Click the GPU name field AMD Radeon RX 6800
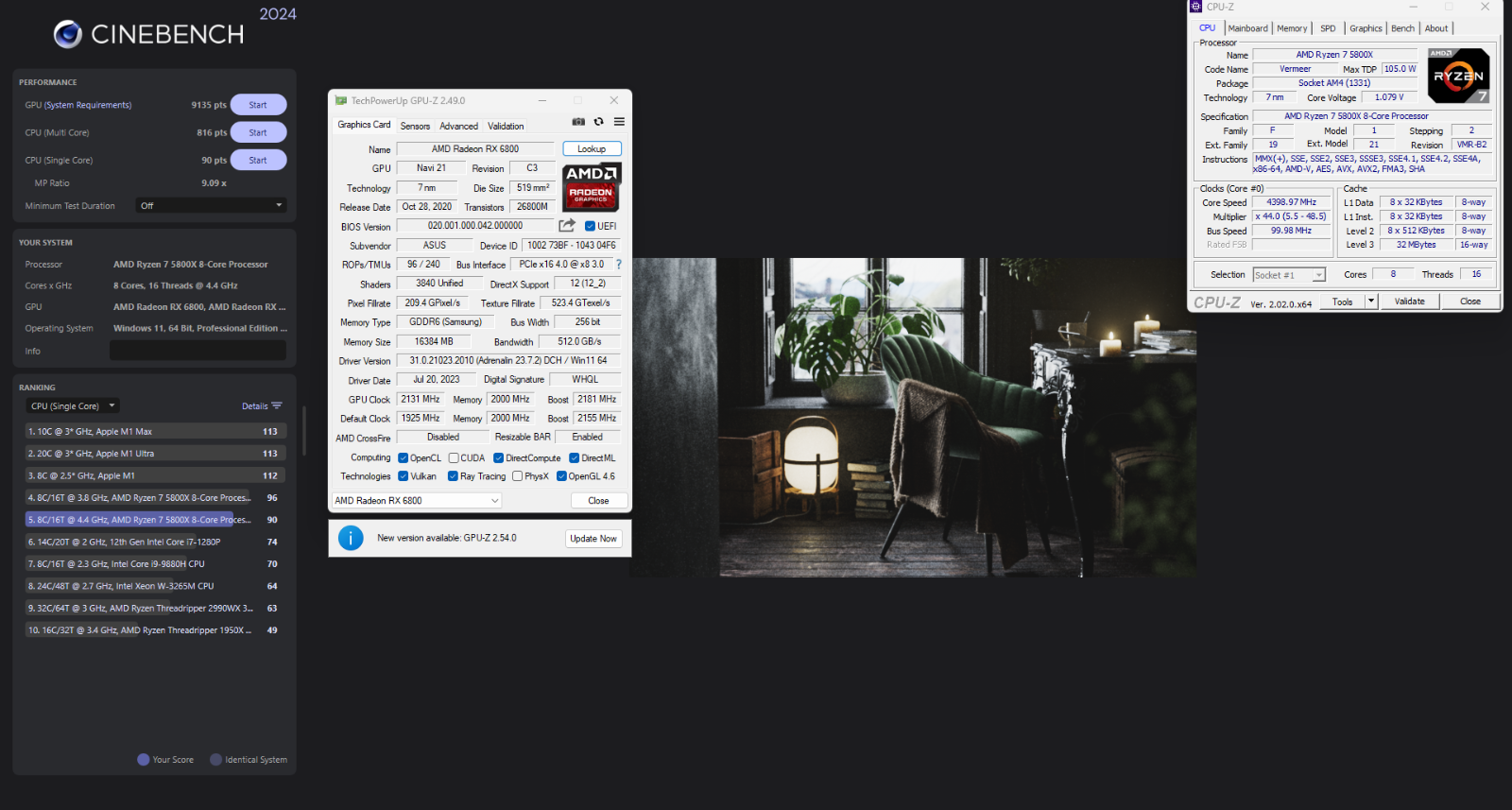This screenshot has width=1512, height=810. click(475, 148)
